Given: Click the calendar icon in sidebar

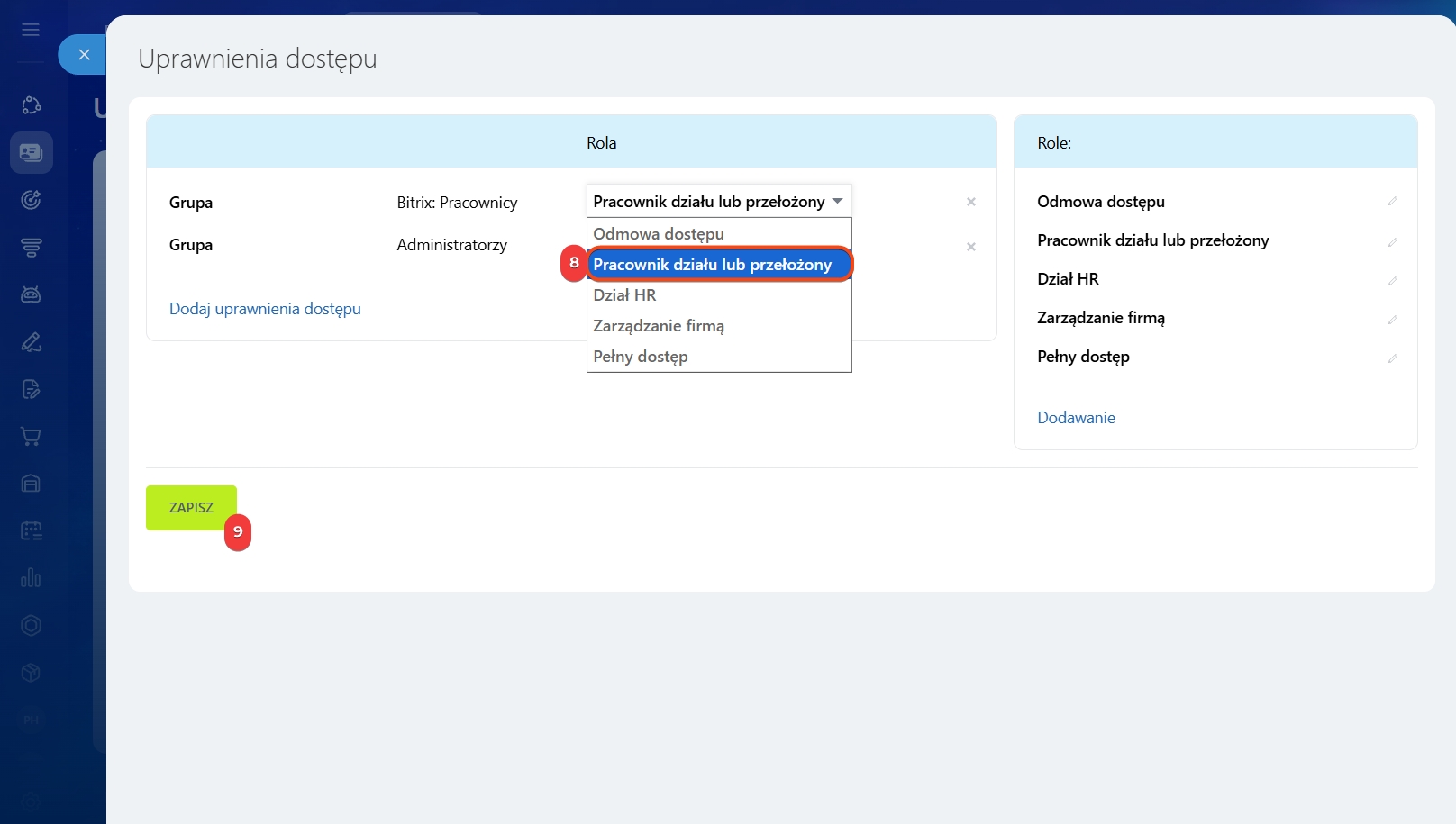Looking at the screenshot, I should point(31,530).
